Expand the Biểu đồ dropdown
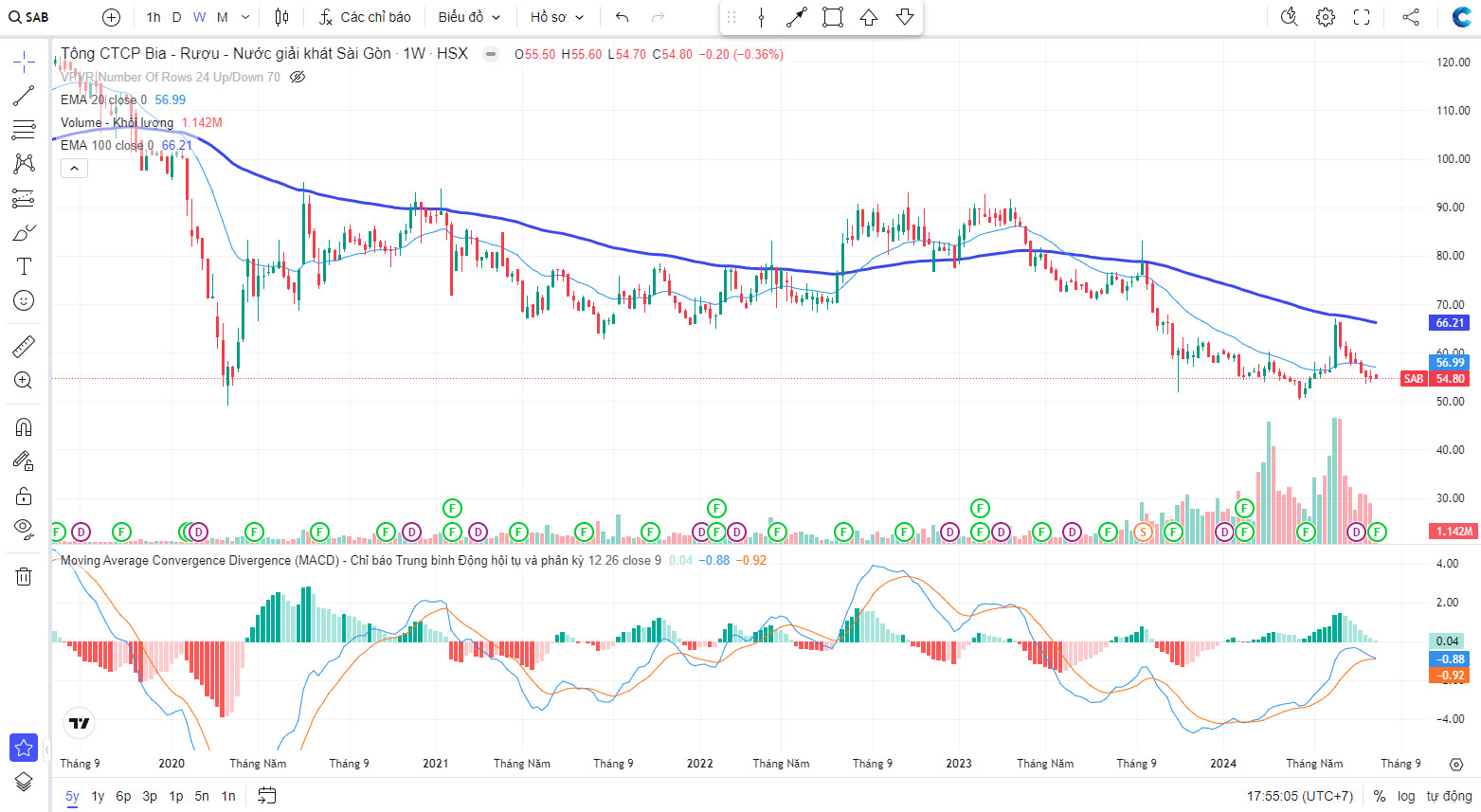Image resolution: width=1481 pixels, height=812 pixels. [469, 17]
